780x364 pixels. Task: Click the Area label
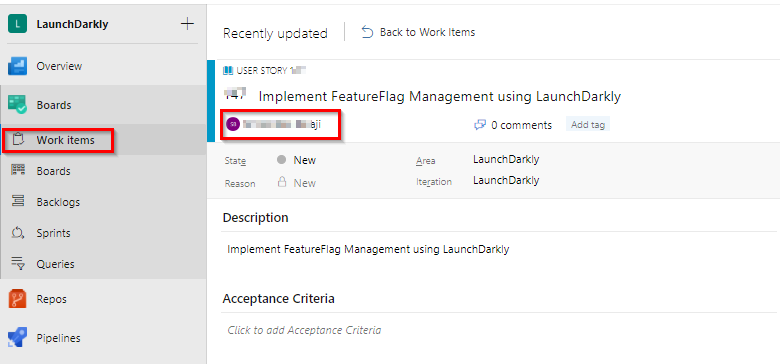click(x=425, y=161)
